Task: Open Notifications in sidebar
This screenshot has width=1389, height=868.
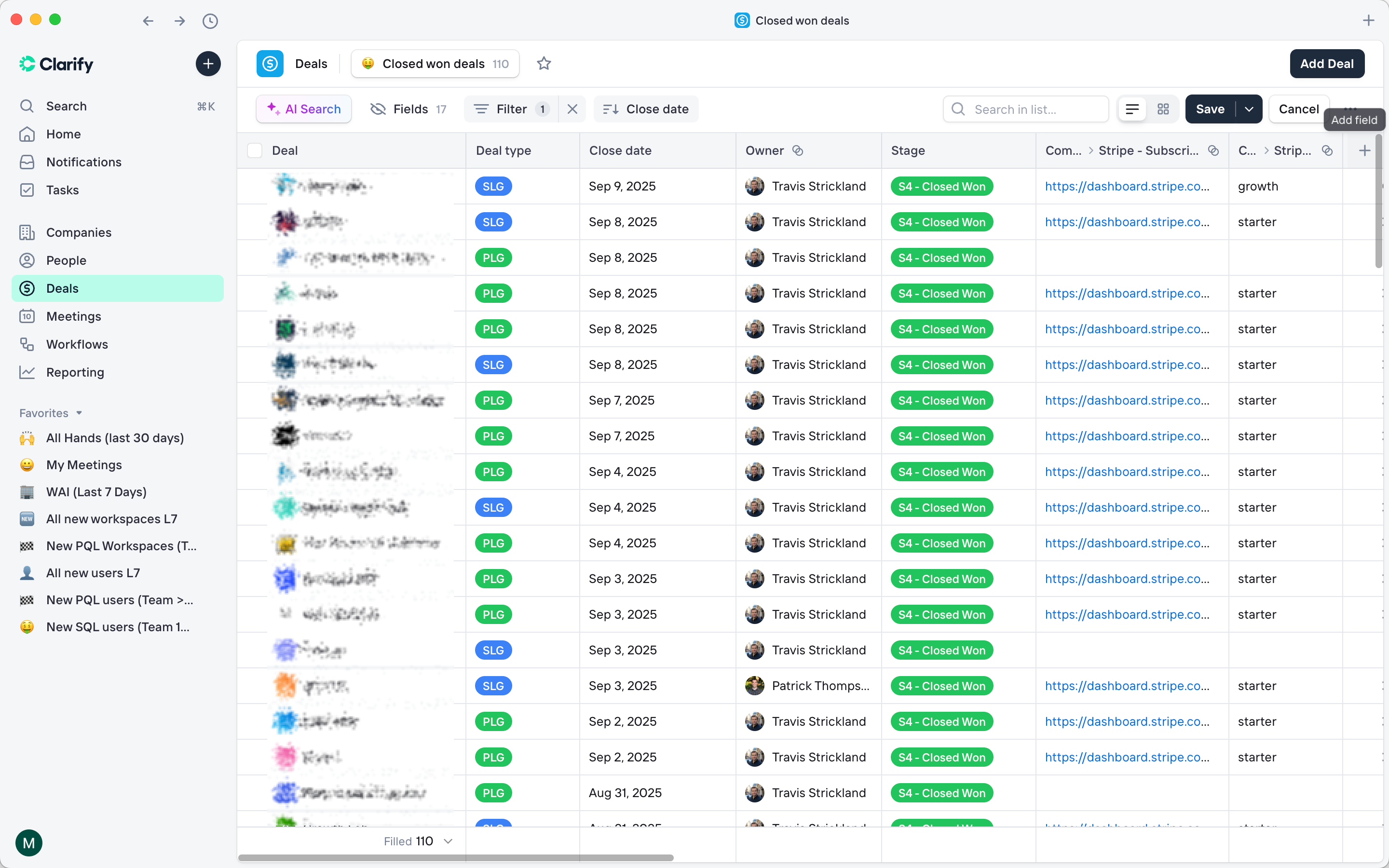Action: click(118, 162)
